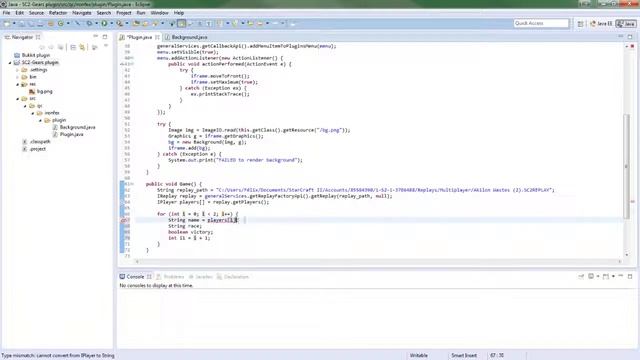Toggle code folding at the actionPerformed method line
Viewport: 640px width, 360px height.
click(132, 64)
